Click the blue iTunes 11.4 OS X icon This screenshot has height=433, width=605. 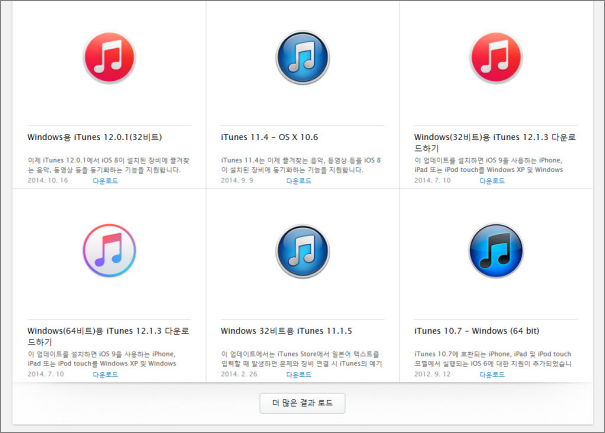pyautogui.click(x=302, y=58)
